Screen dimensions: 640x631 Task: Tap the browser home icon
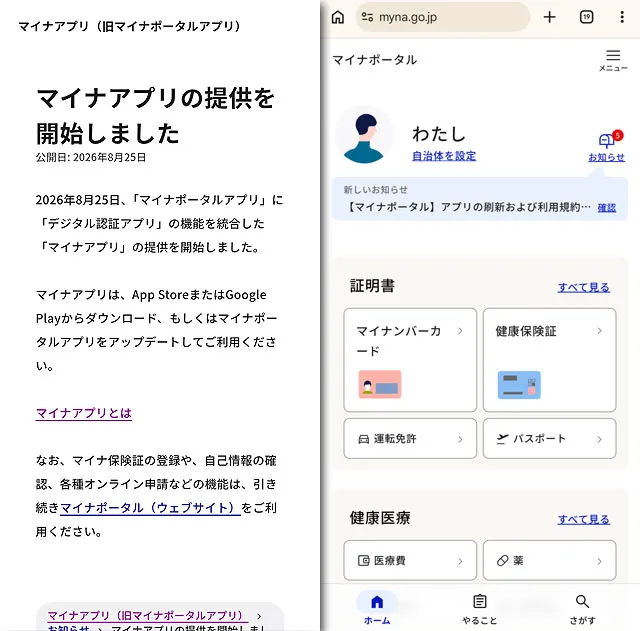pos(338,17)
